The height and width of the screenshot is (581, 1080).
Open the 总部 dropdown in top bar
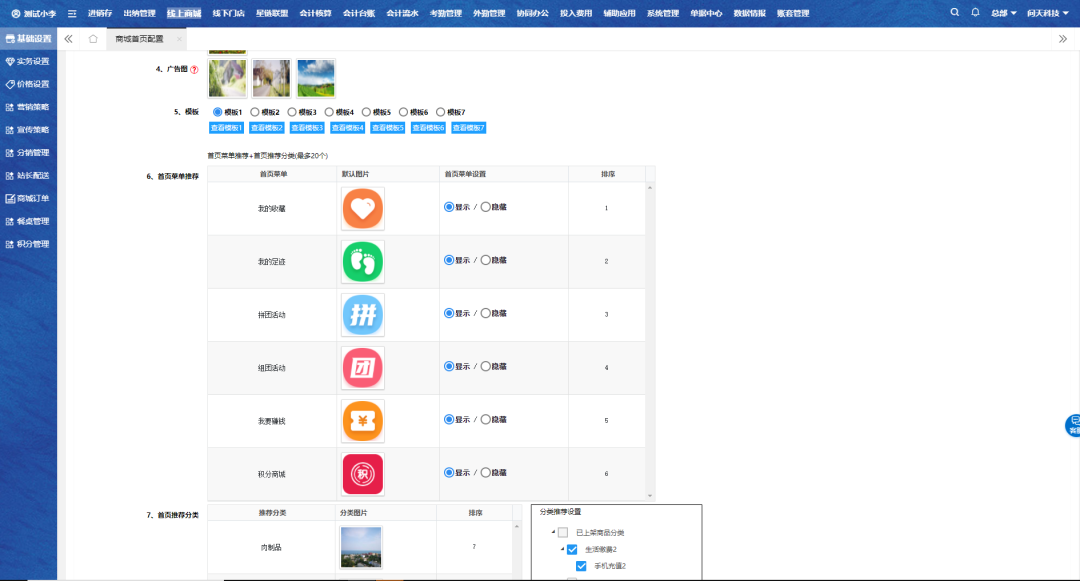point(1003,13)
